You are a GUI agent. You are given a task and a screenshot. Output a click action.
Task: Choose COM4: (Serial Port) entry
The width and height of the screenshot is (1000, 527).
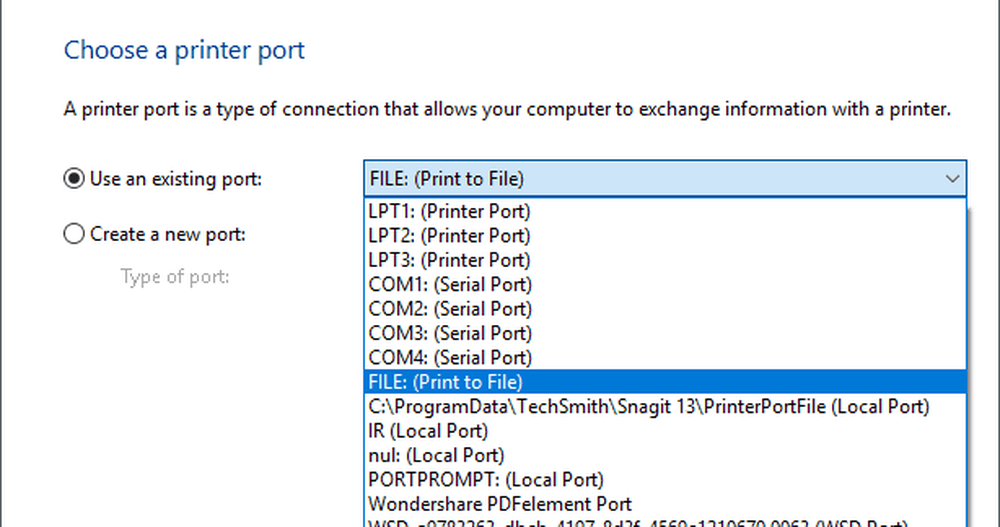point(450,357)
